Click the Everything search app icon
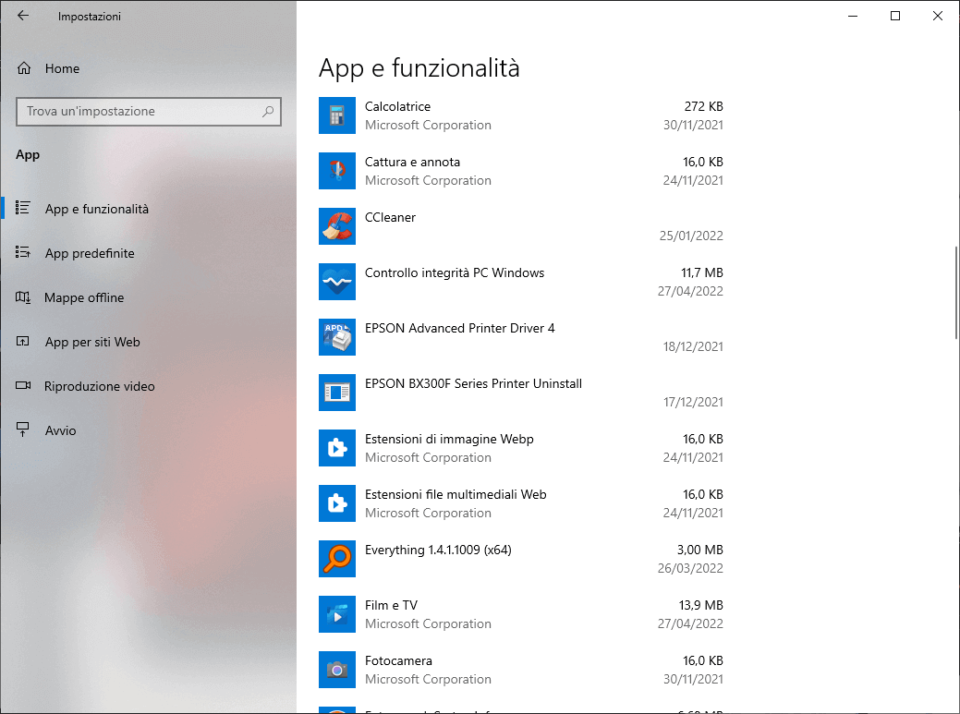This screenshot has height=714, width=960. point(337,558)
